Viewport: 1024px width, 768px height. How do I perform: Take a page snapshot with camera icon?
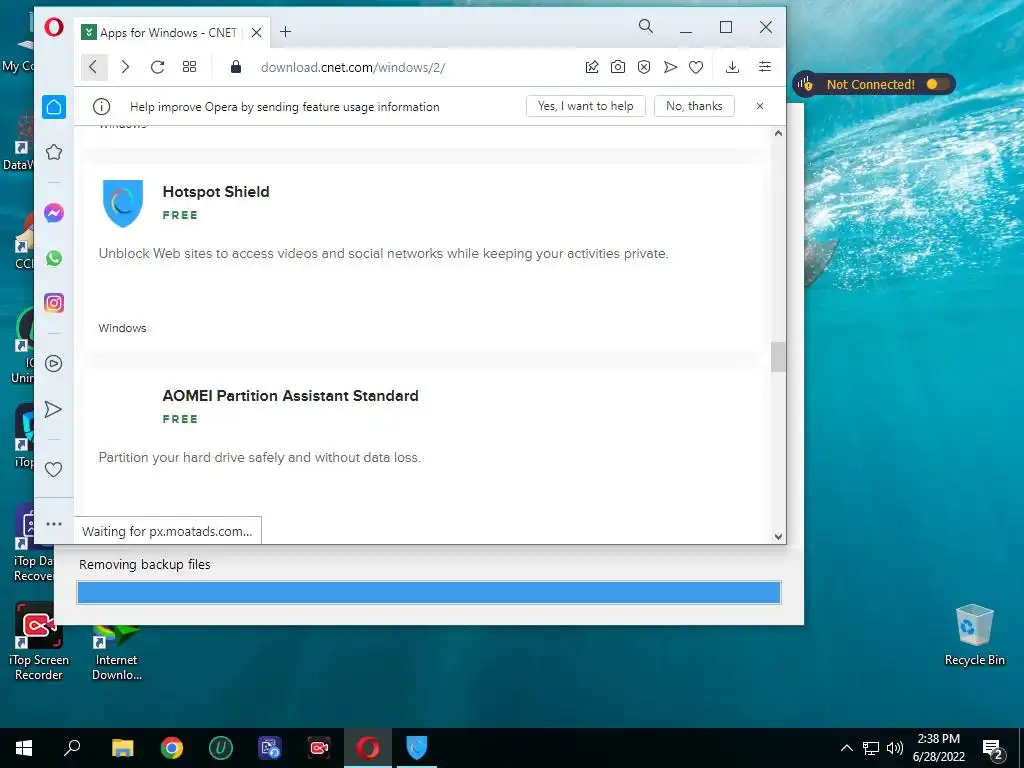click(618, 67)
